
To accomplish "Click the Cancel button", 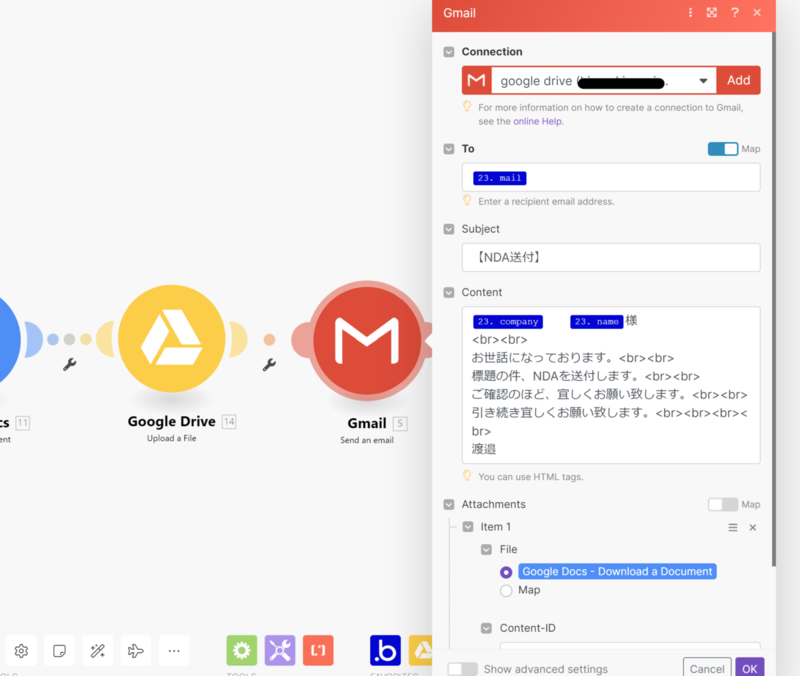I will 707,668.
